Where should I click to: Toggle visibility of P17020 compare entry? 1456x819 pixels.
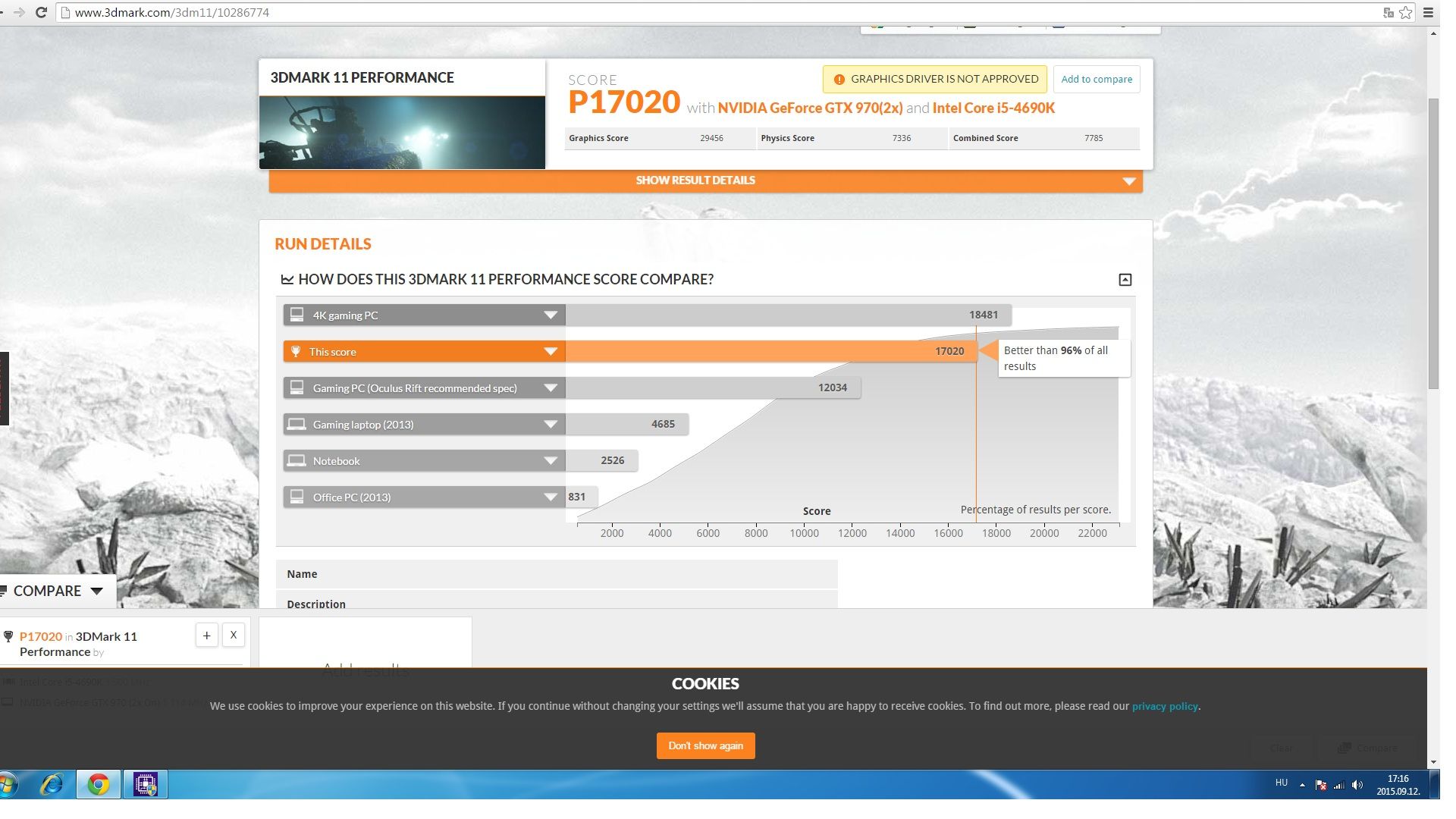pyautogui.click(x=205, y=634)
